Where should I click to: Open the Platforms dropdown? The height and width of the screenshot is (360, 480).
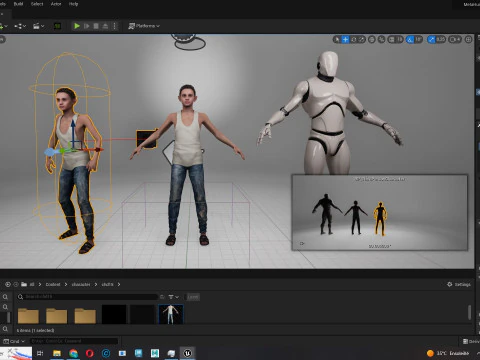144,26
